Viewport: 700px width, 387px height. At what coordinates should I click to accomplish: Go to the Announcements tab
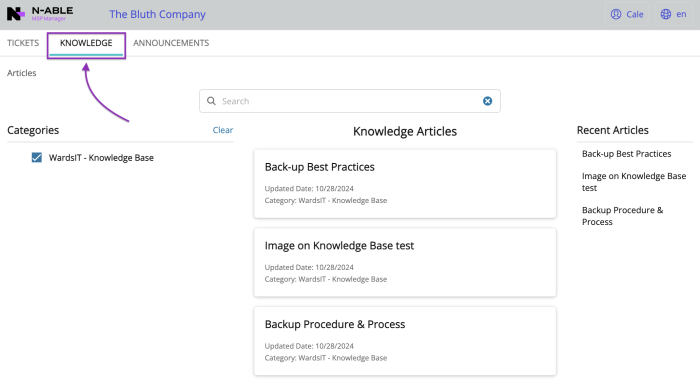coord(171,43)
